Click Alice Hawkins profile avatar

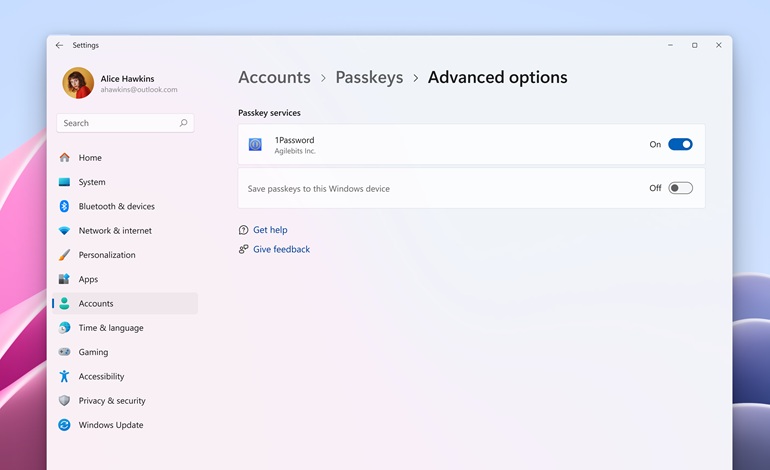coord(78,83)
